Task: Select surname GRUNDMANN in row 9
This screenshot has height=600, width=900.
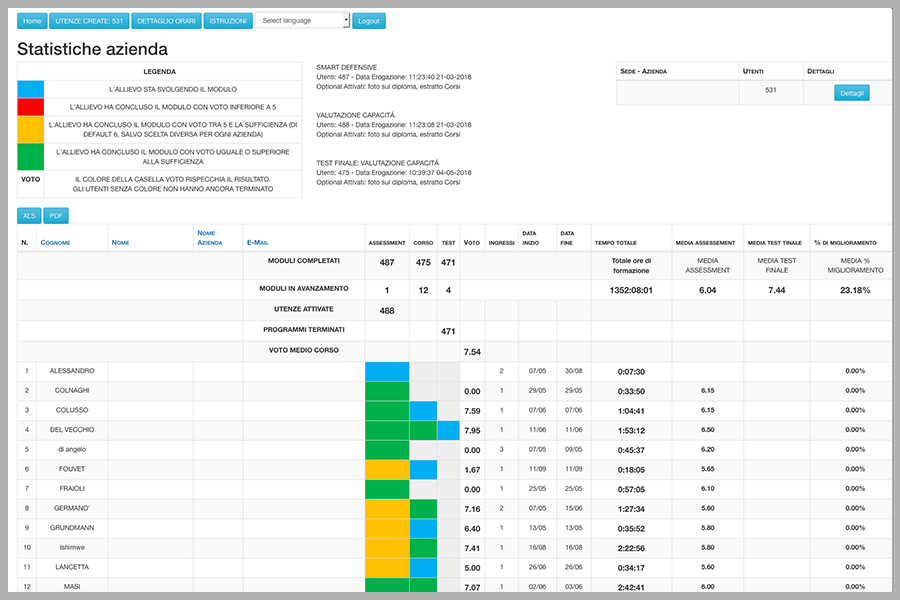Action: pyautogui.click(x=72, y=528)
